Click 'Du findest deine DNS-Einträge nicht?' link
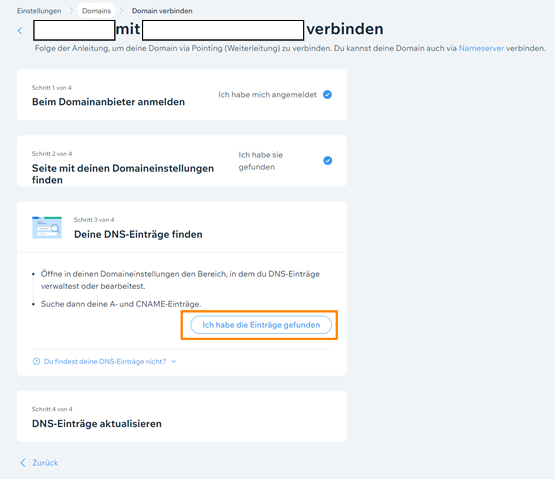This screenshot has width=555, height=479. pos(105,361)
